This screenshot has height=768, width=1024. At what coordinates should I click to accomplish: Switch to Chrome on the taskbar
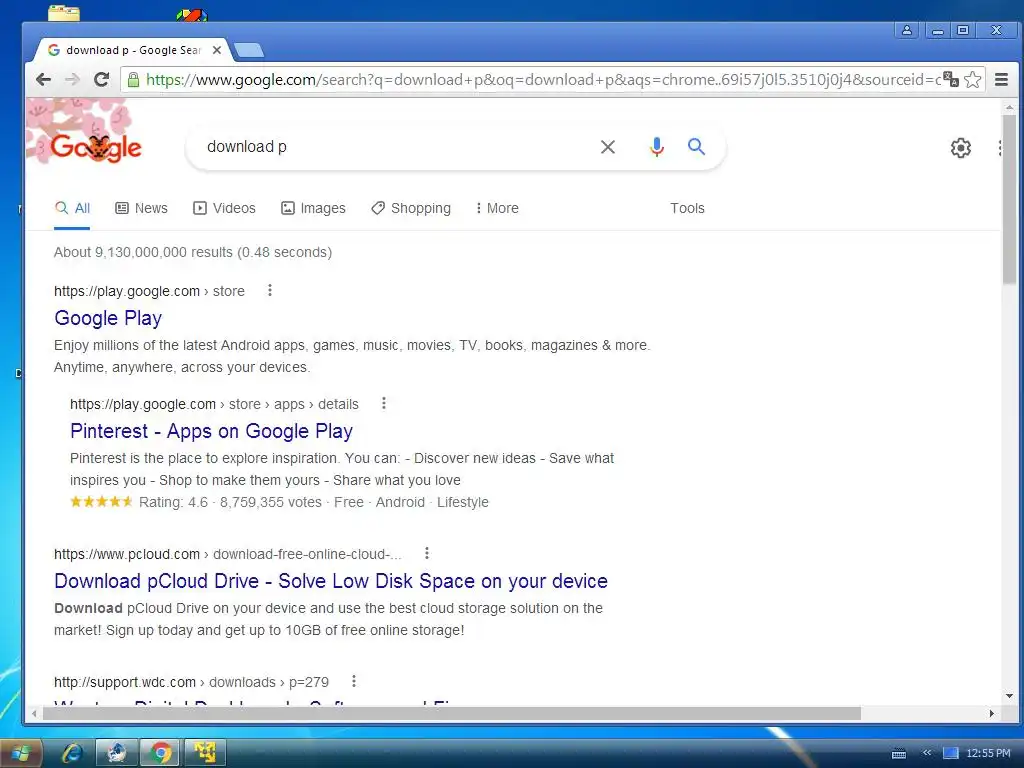pyautogui.click(x=161, y=753)
